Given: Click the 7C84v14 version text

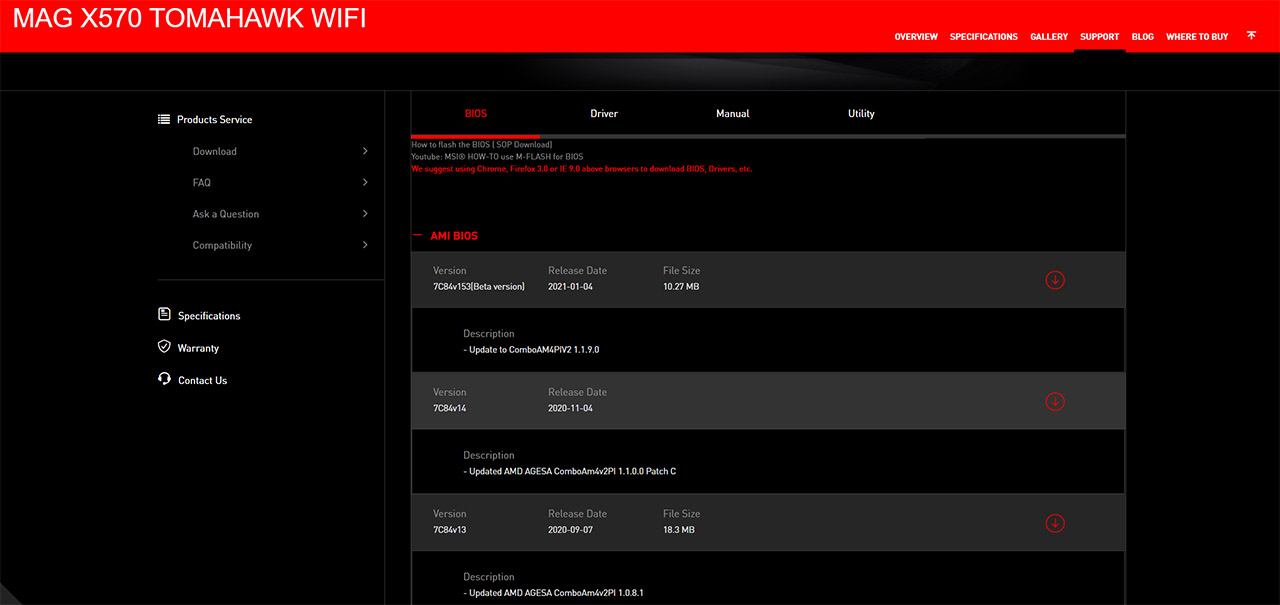Looking at the screenshot, I should point(450,408).
